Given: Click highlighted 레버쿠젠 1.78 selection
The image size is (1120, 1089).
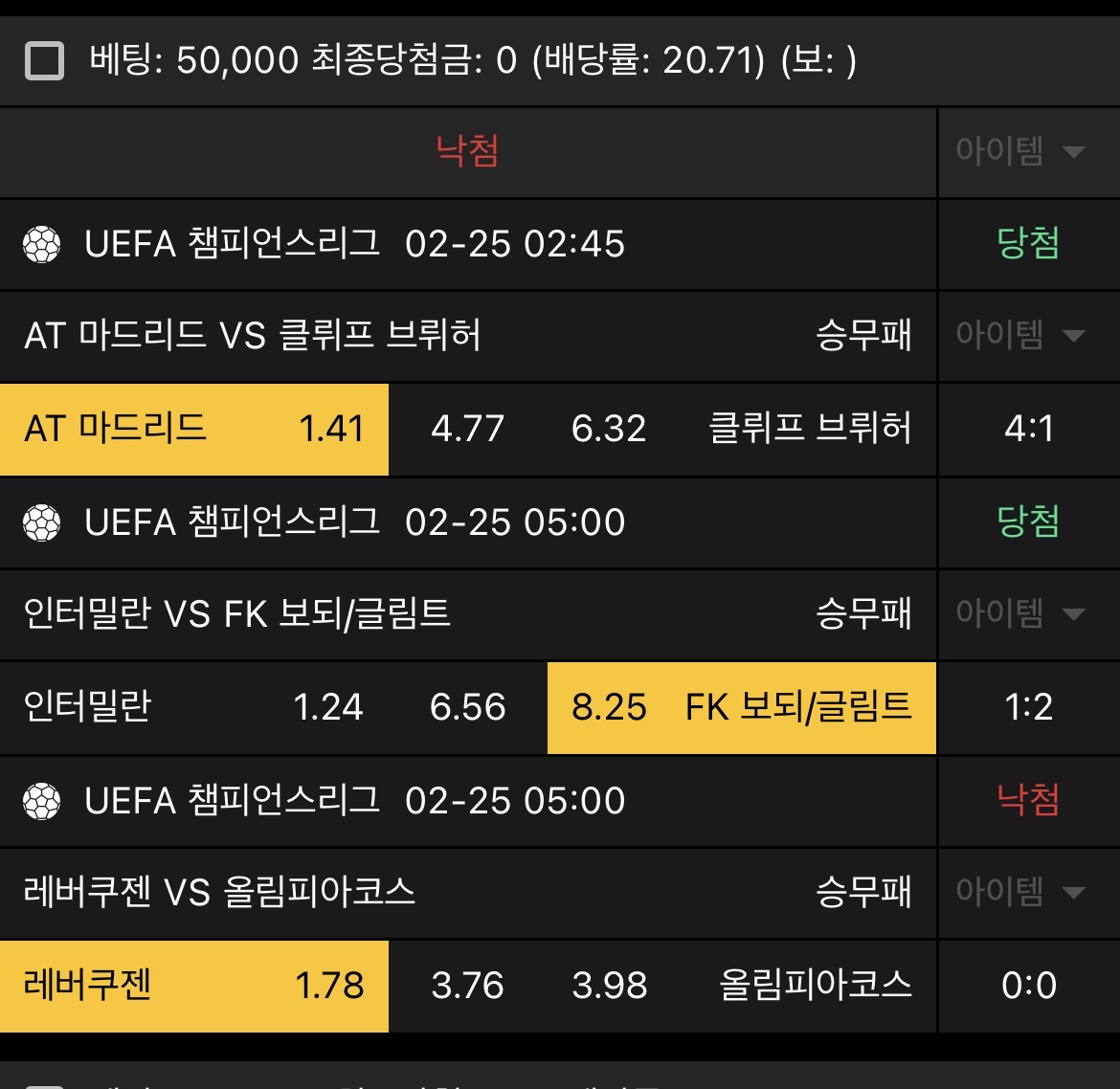Looking at the screenshot, I should [x=194, y=986].
